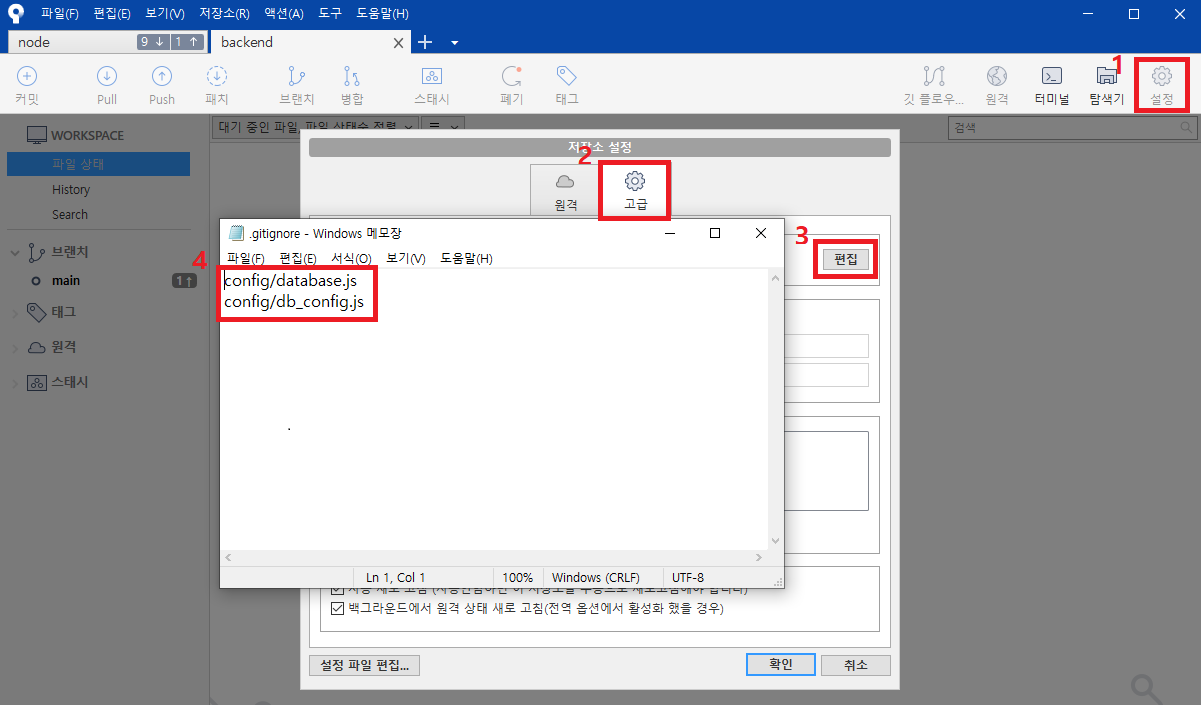Expand the 원격 section chevron in the sidebar
Viewport: 1201px width, 705px height.
point(15,347)
